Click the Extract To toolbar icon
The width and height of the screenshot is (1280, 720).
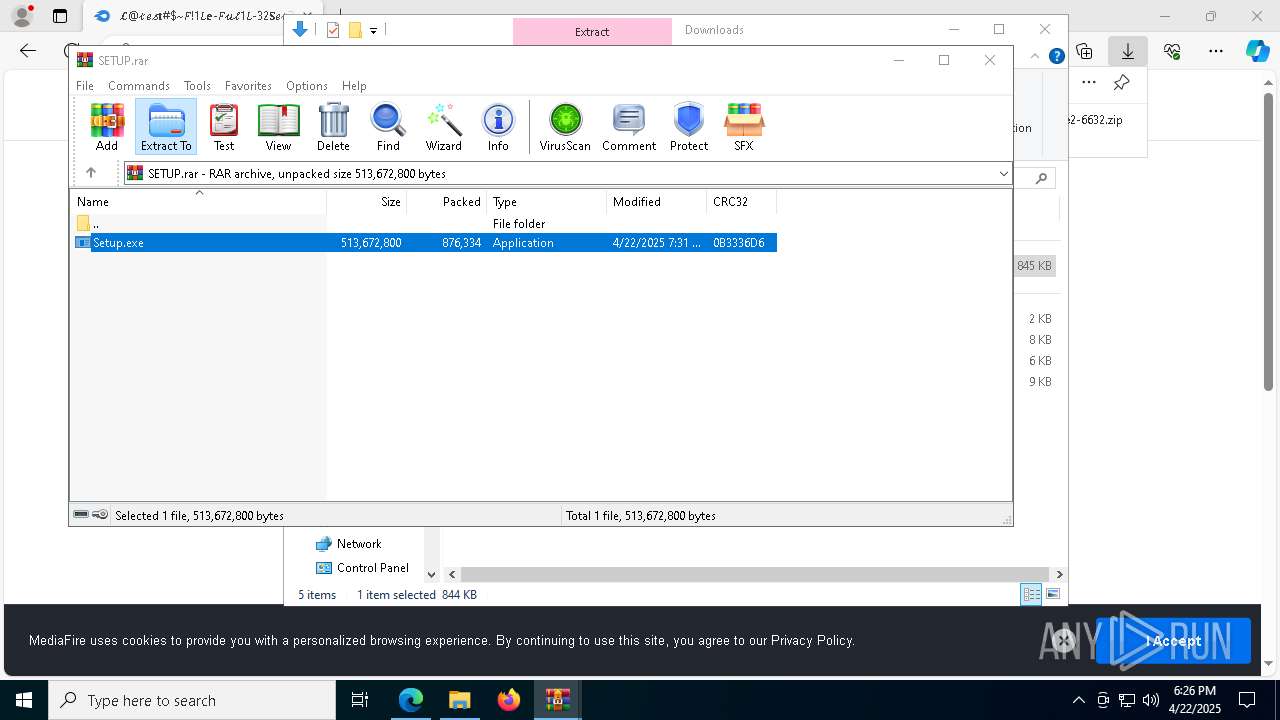[166, 127]
